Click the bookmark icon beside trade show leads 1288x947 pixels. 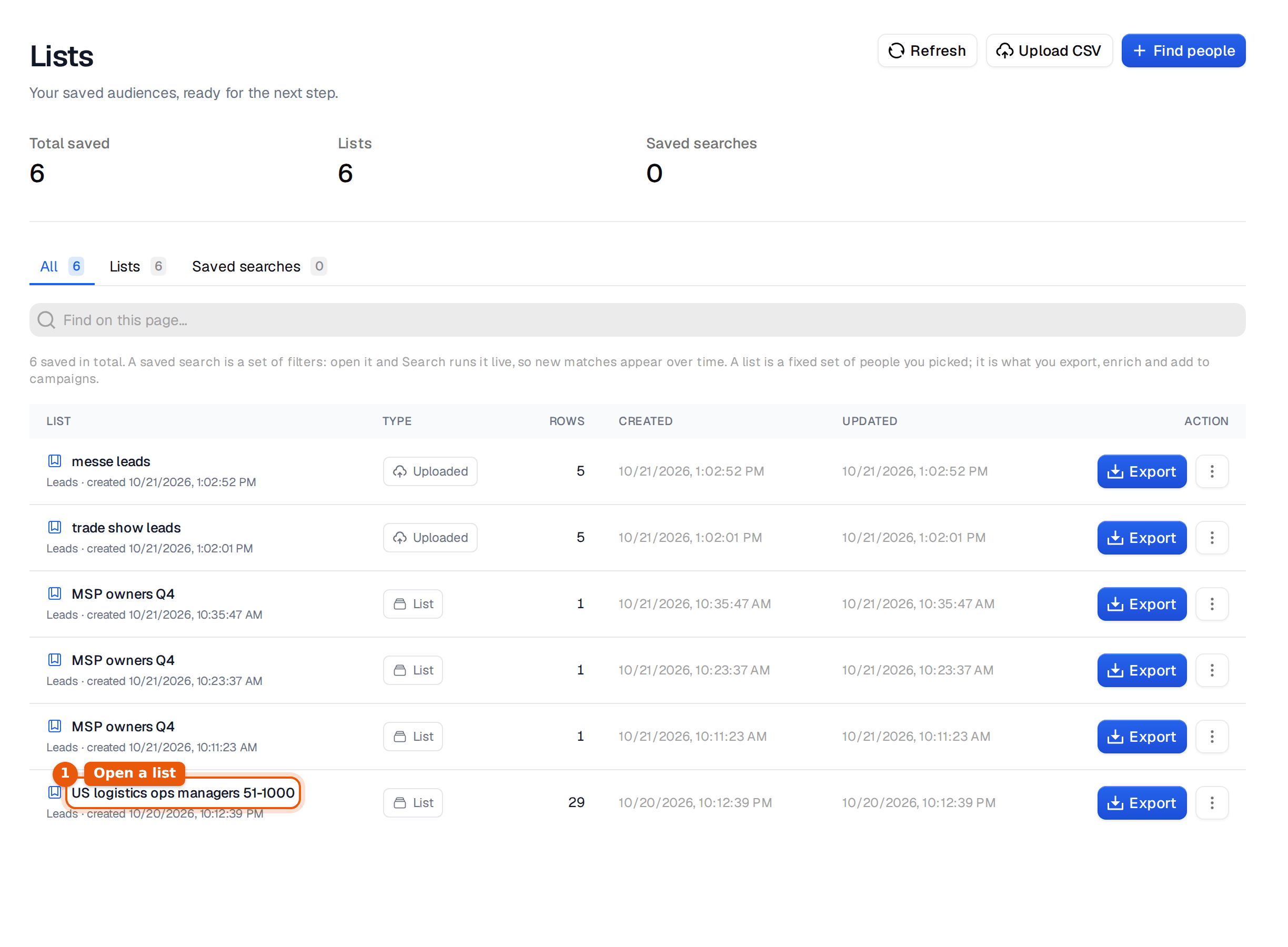coord(54,527)
